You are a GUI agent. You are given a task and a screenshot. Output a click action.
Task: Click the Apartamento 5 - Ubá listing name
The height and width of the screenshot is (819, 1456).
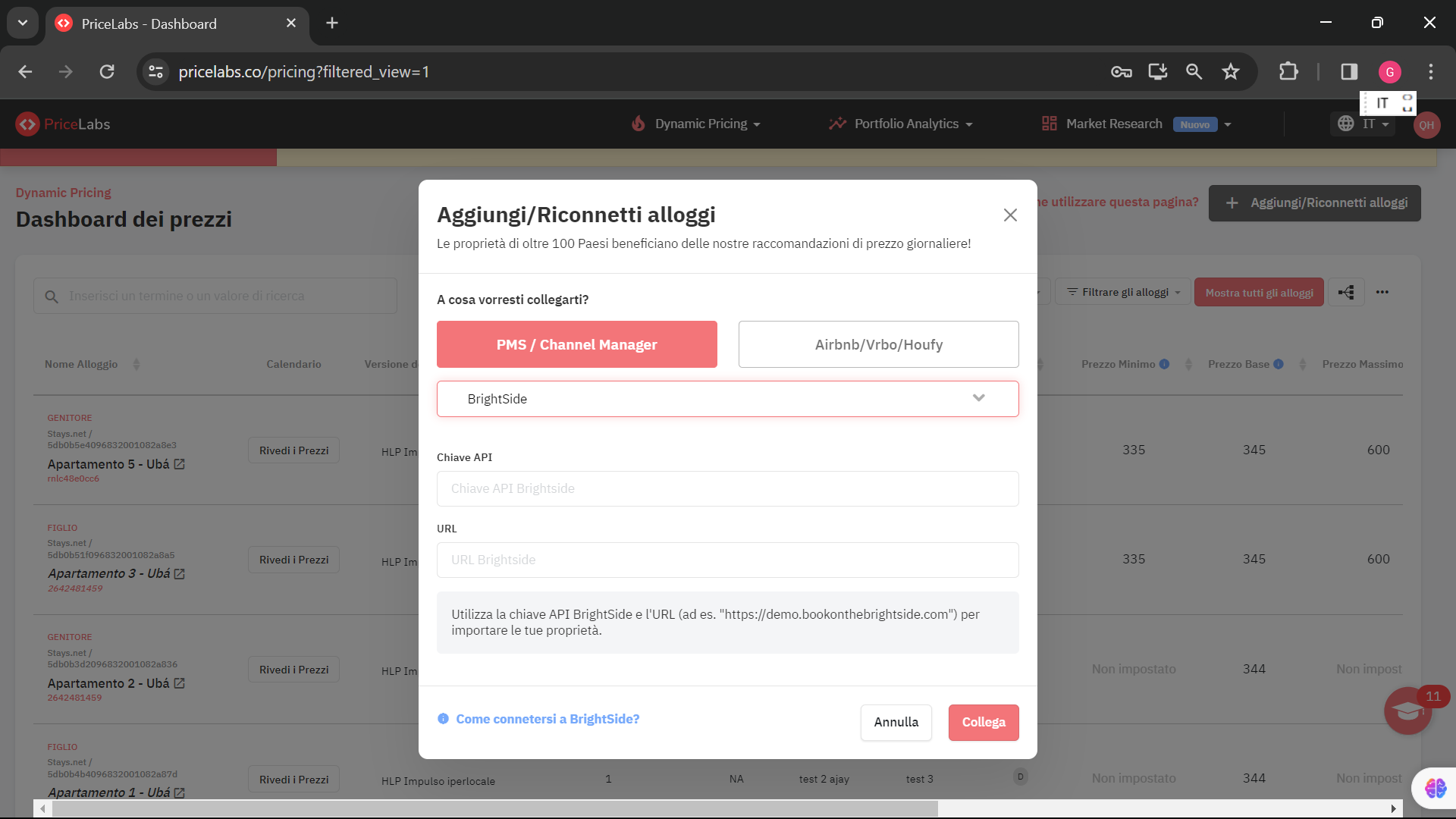[108, 464]
